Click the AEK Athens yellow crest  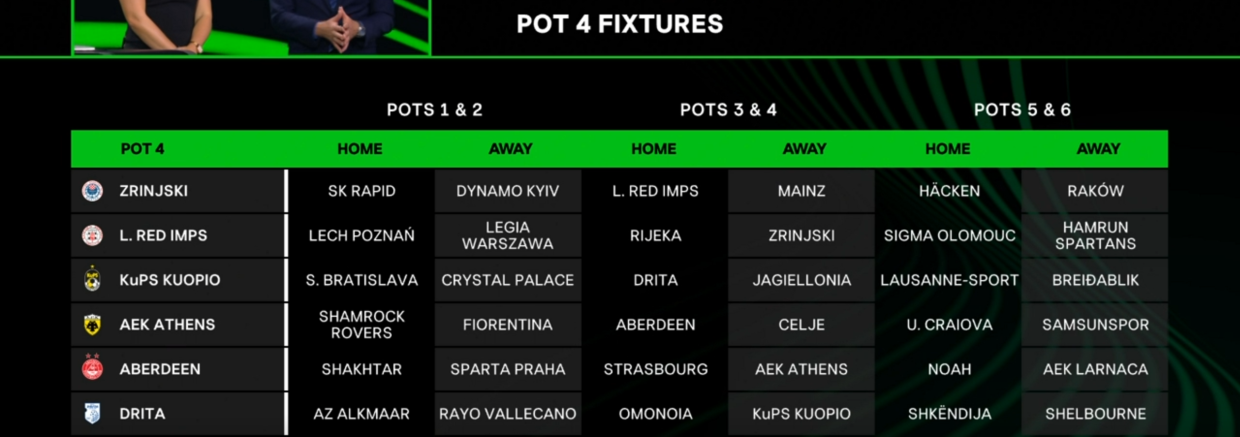(92, 325)
